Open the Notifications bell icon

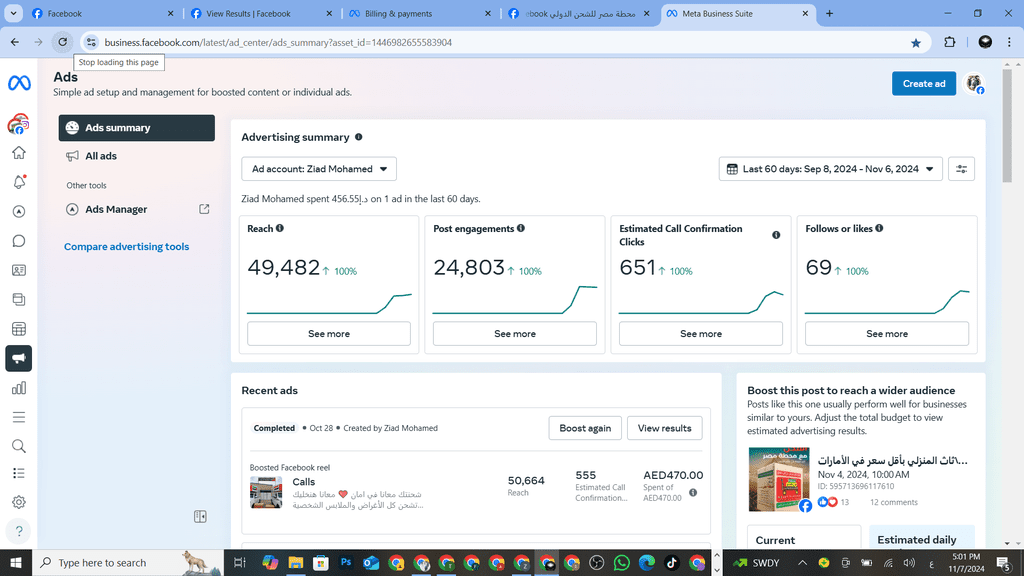[x=18, y=182]
